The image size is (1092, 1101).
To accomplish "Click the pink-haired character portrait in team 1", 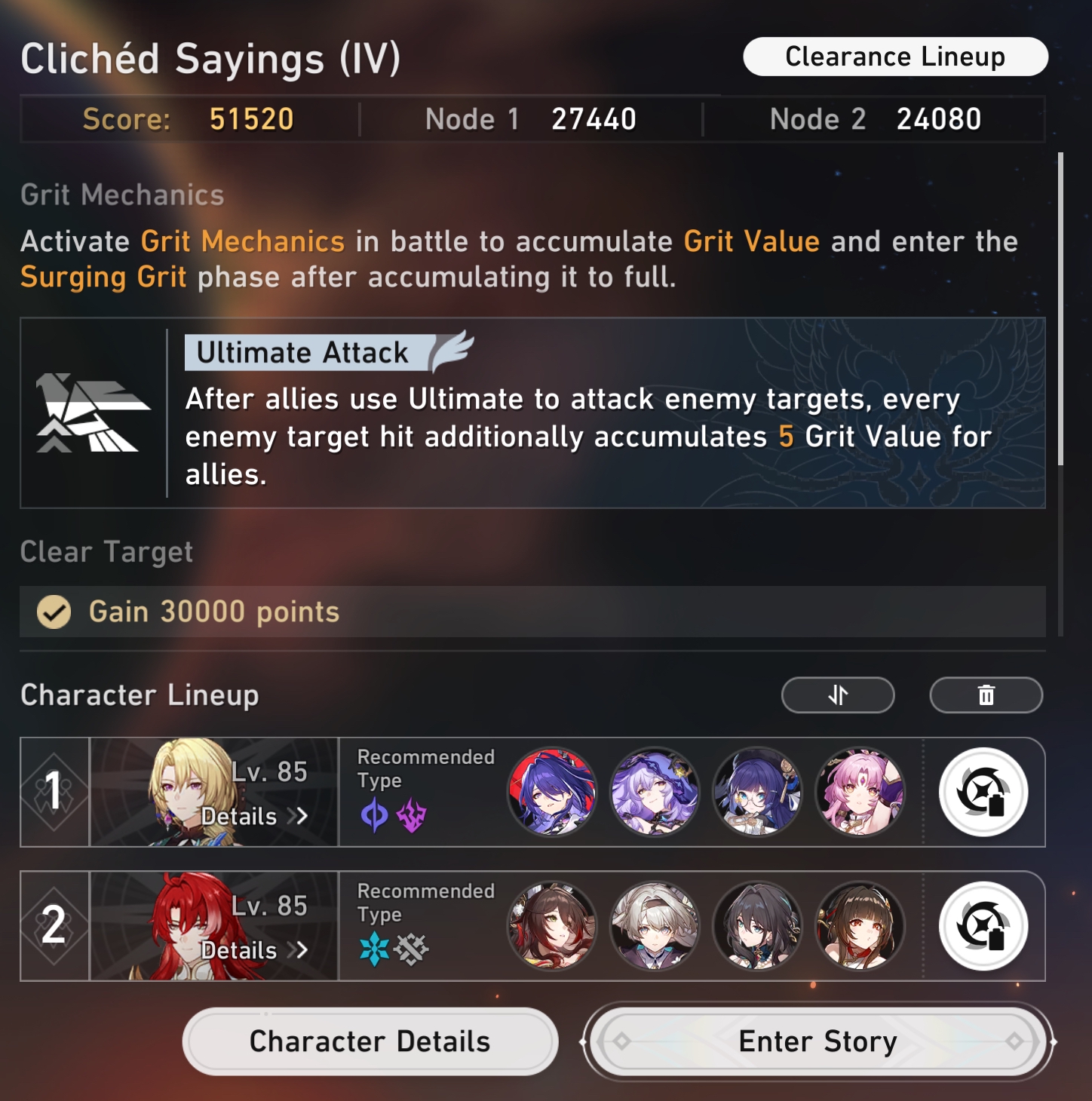I will click(x=860, y=792).
